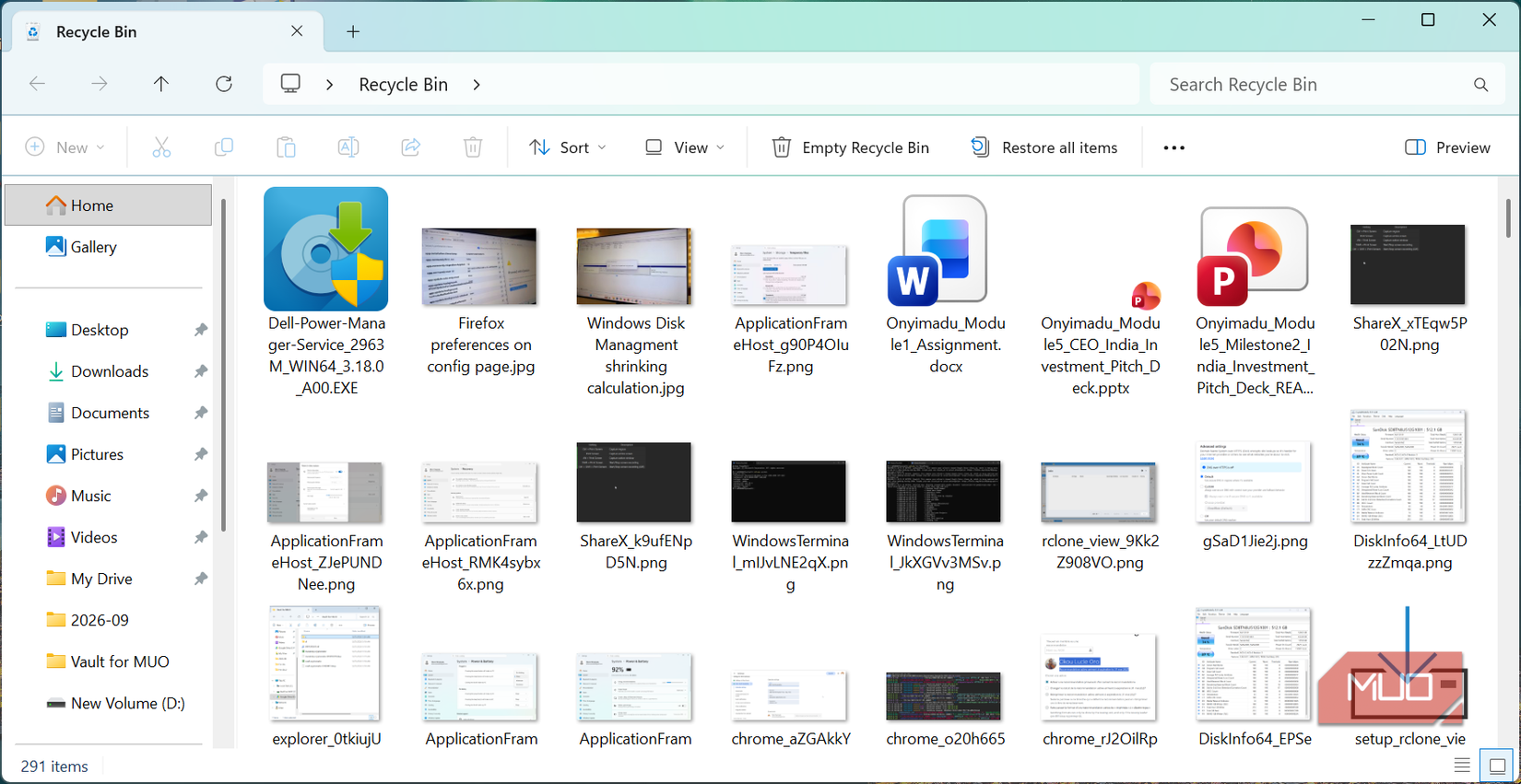Click Empty Recycle Bin
Viewport: 1521px width, 784px height.
(x=850, y=147)
